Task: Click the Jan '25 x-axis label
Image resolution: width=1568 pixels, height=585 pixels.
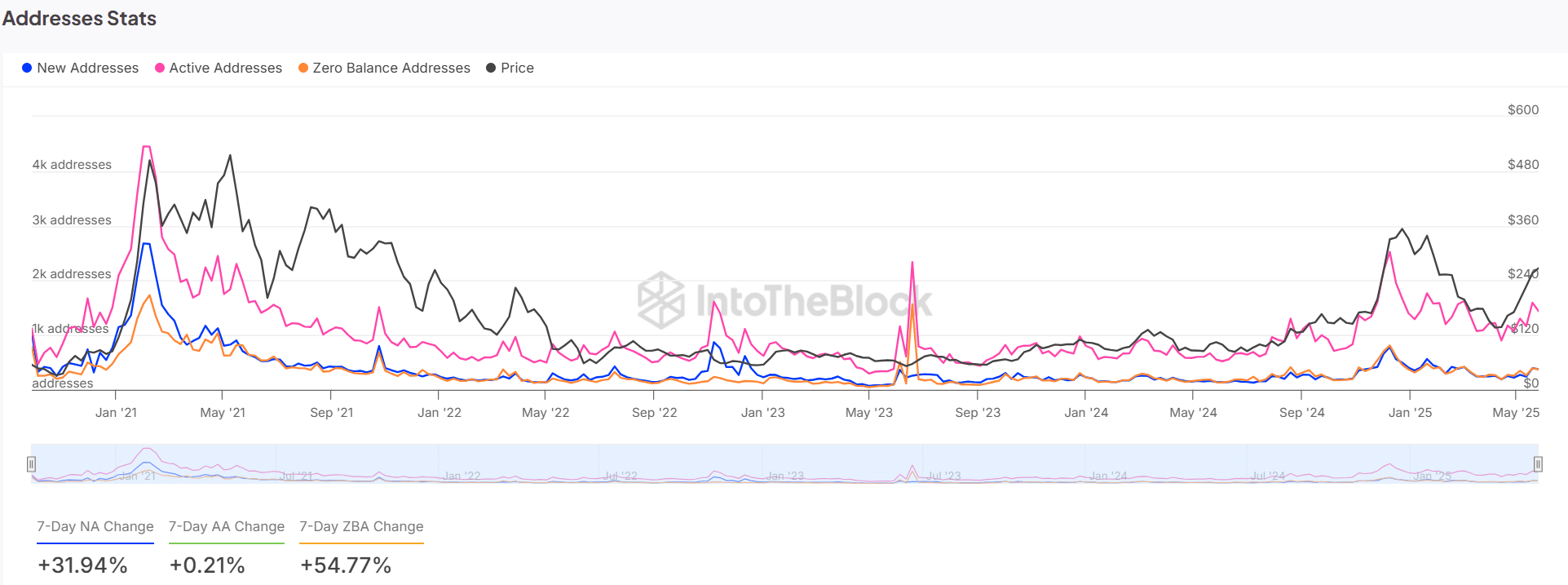Action: [1410, 413]
